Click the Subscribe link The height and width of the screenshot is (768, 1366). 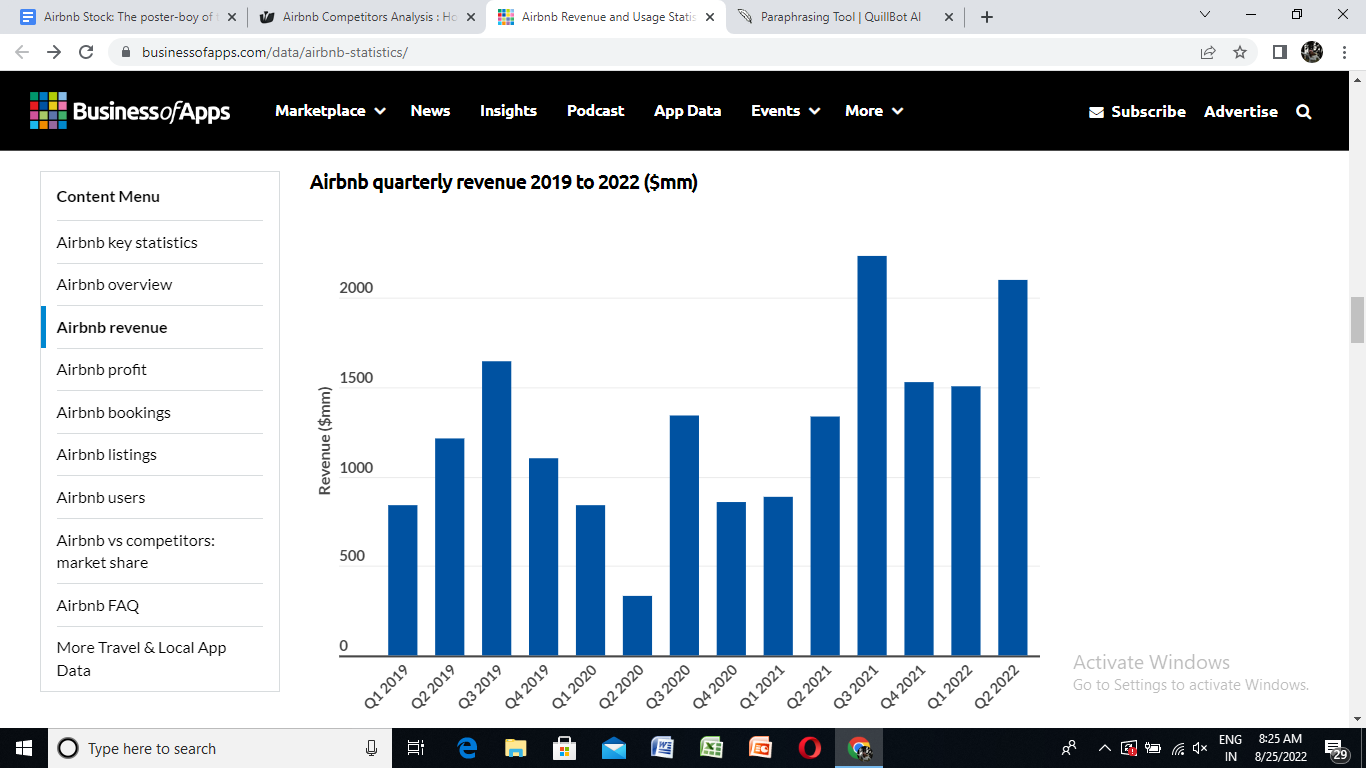[1138, 112]
